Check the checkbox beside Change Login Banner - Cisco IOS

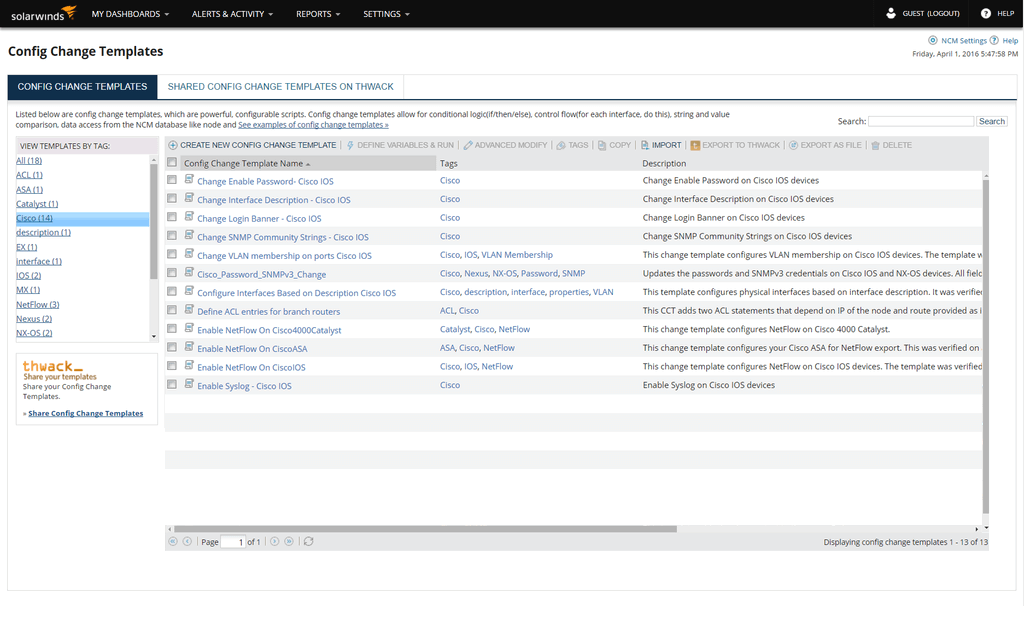(x=173, y=217)
